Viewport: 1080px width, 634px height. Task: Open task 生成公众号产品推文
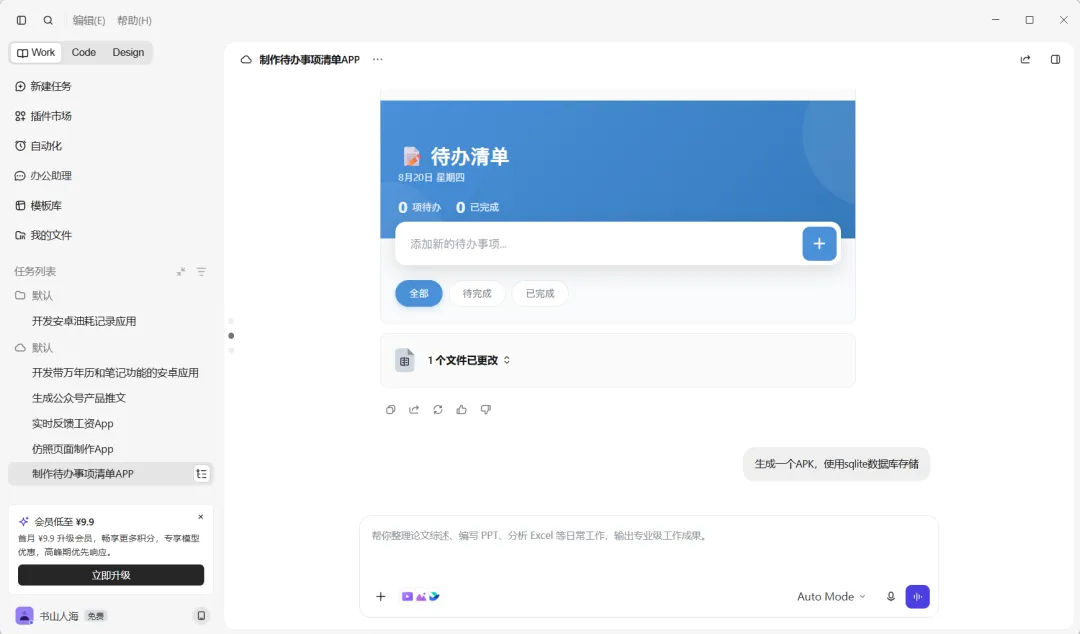pos(79,398)
